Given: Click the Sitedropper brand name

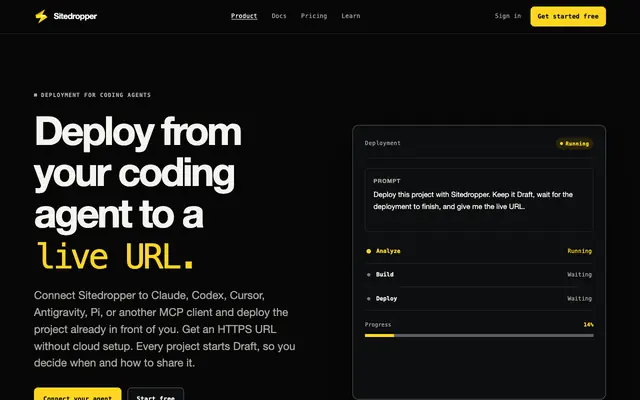Looking at the screenshot, I should point(75,16).
